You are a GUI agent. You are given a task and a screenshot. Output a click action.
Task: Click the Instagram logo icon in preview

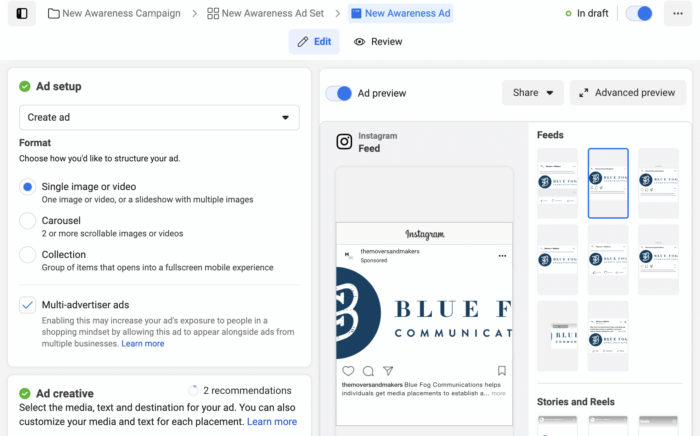click(x=344, y=142)
